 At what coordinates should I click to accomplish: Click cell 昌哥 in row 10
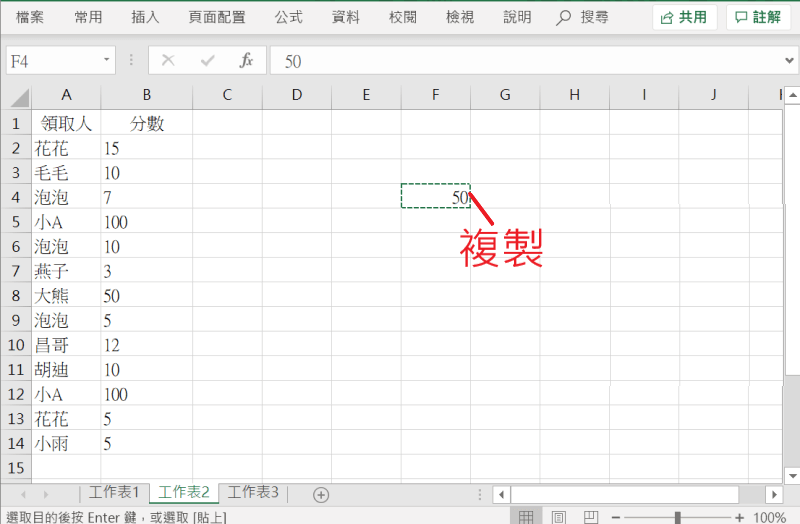coord(66,345)
